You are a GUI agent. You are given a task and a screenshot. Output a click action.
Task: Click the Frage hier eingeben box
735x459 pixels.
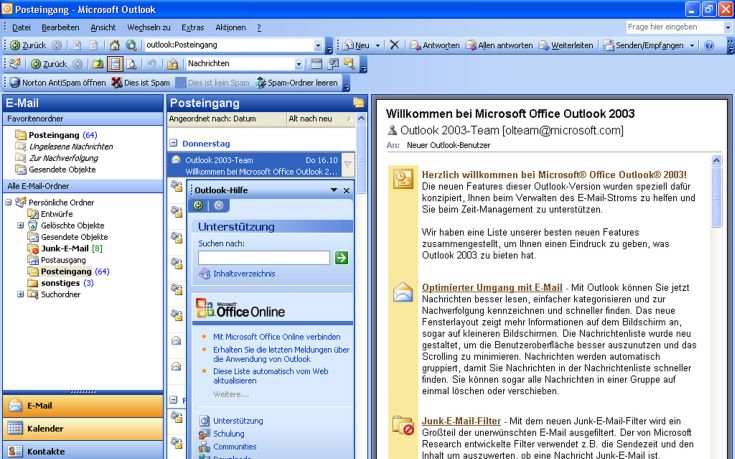click(675, 27)
